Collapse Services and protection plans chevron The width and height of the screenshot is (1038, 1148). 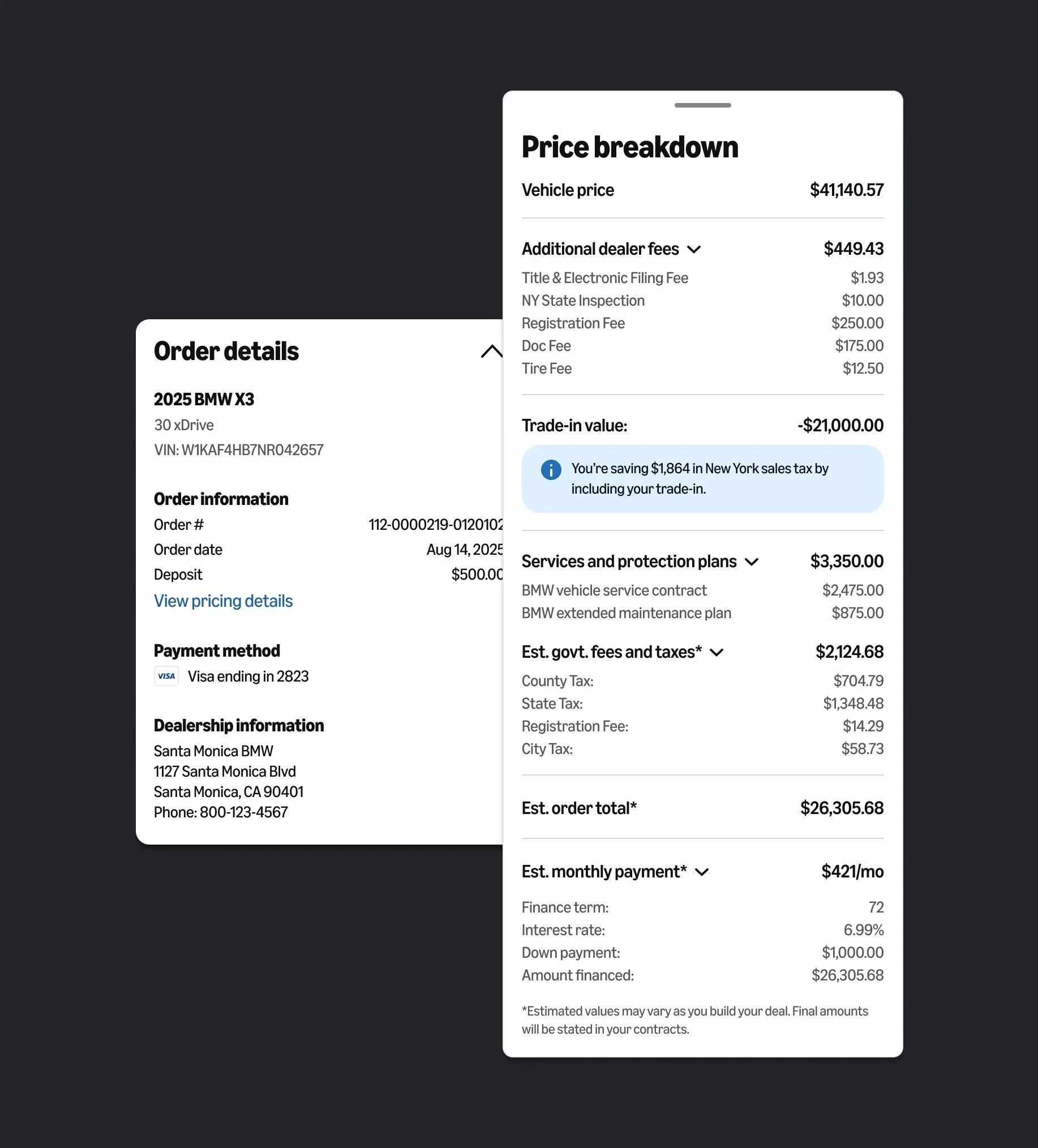(752, 562)
